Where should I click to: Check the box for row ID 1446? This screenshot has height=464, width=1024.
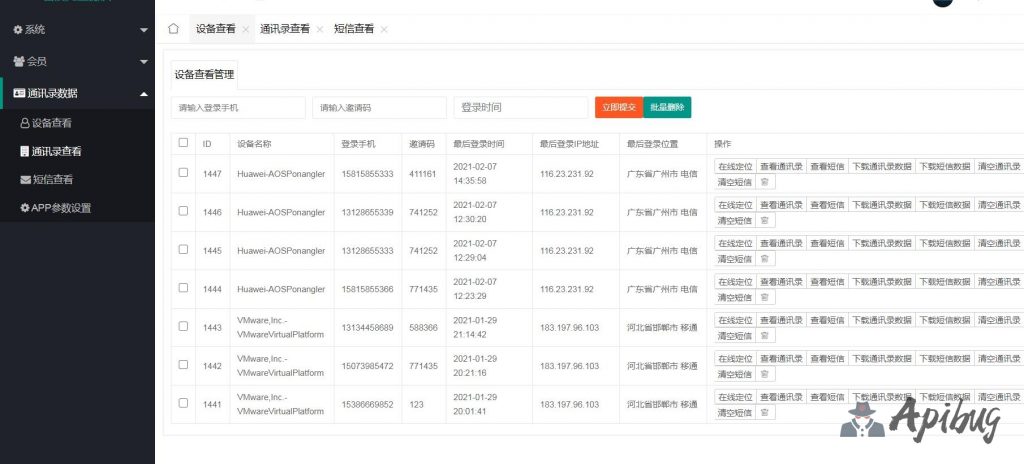183,211
